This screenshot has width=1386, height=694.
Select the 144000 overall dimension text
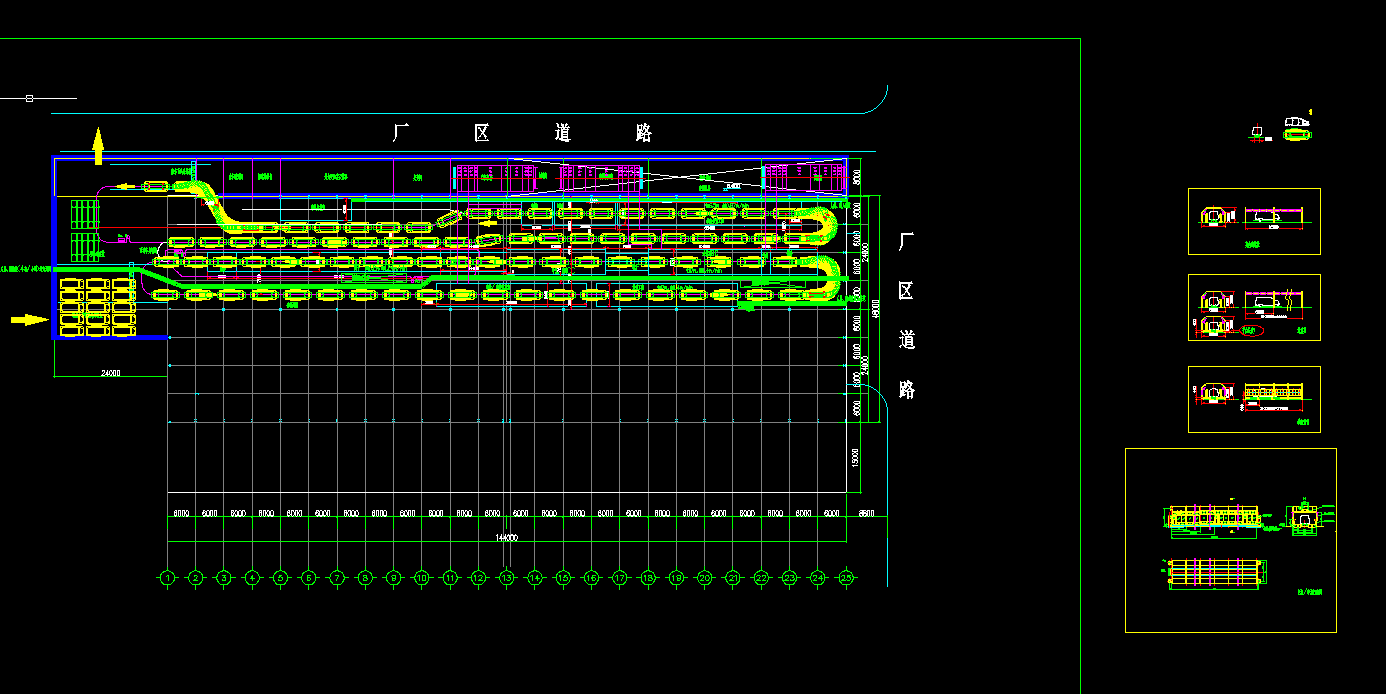[x=506, y=538]
